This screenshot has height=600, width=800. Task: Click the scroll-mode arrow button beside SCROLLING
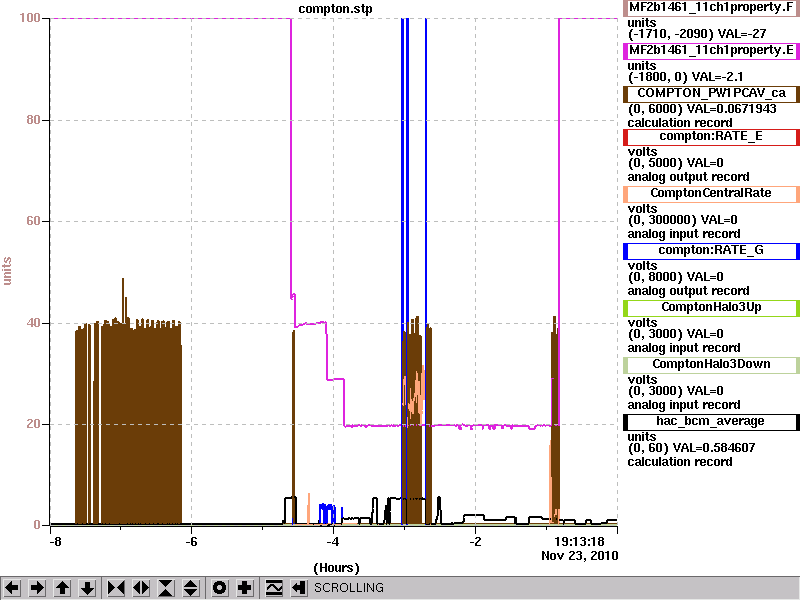pyautogui.click(x=299, y=588)
